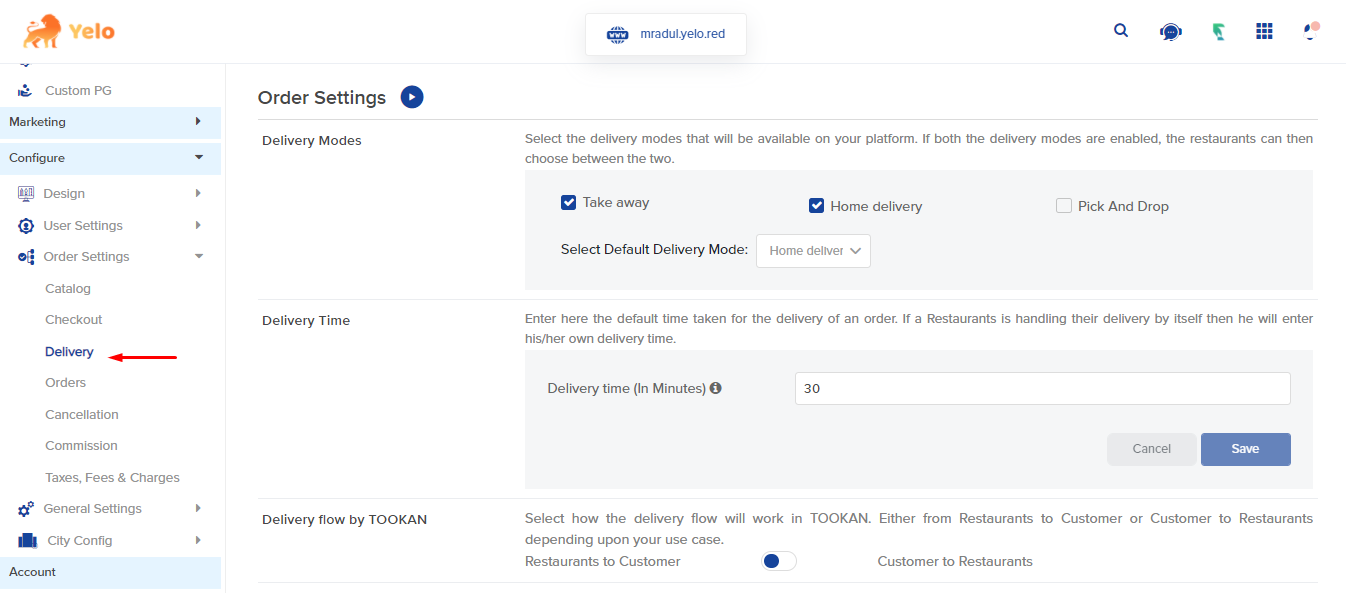Select Checkout under Order Settings

tap(73, 319)
